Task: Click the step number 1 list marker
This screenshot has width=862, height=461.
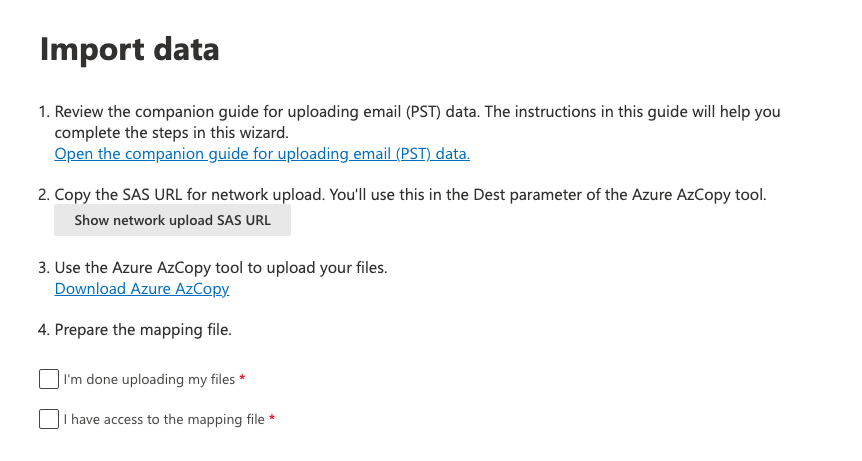Action: tap(43, 112)
